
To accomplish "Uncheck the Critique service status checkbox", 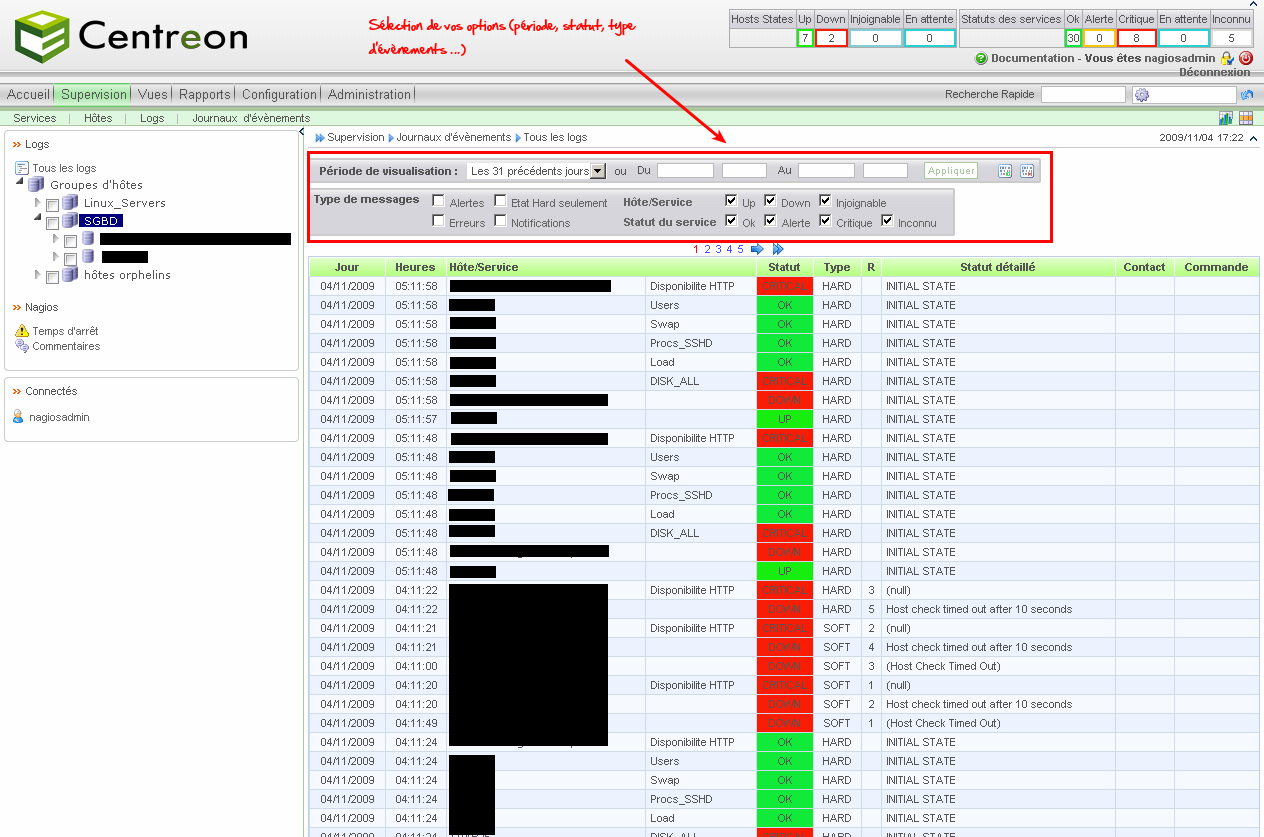I will point(825,221).
